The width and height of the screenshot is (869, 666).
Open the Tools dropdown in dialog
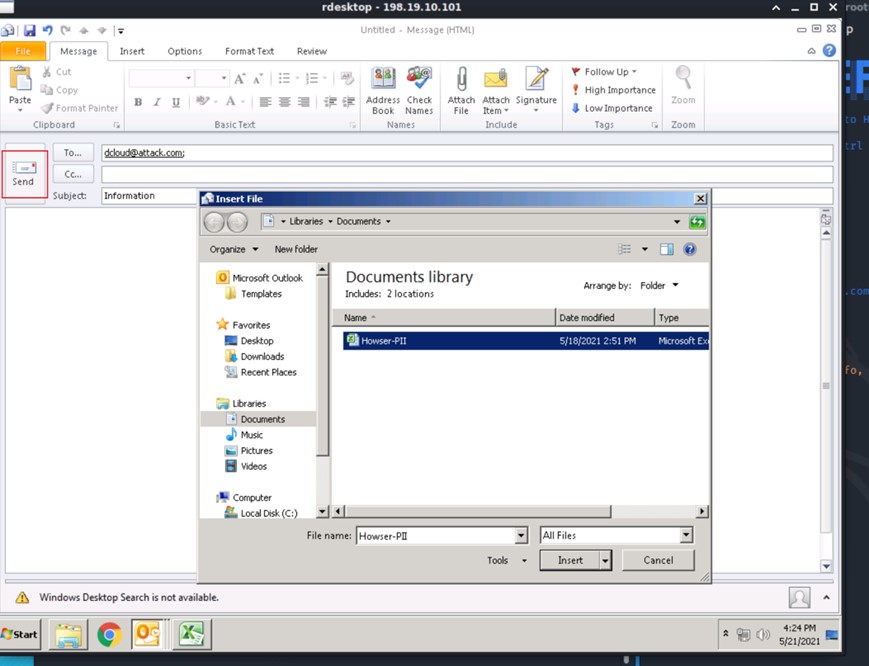pos(507,560)
